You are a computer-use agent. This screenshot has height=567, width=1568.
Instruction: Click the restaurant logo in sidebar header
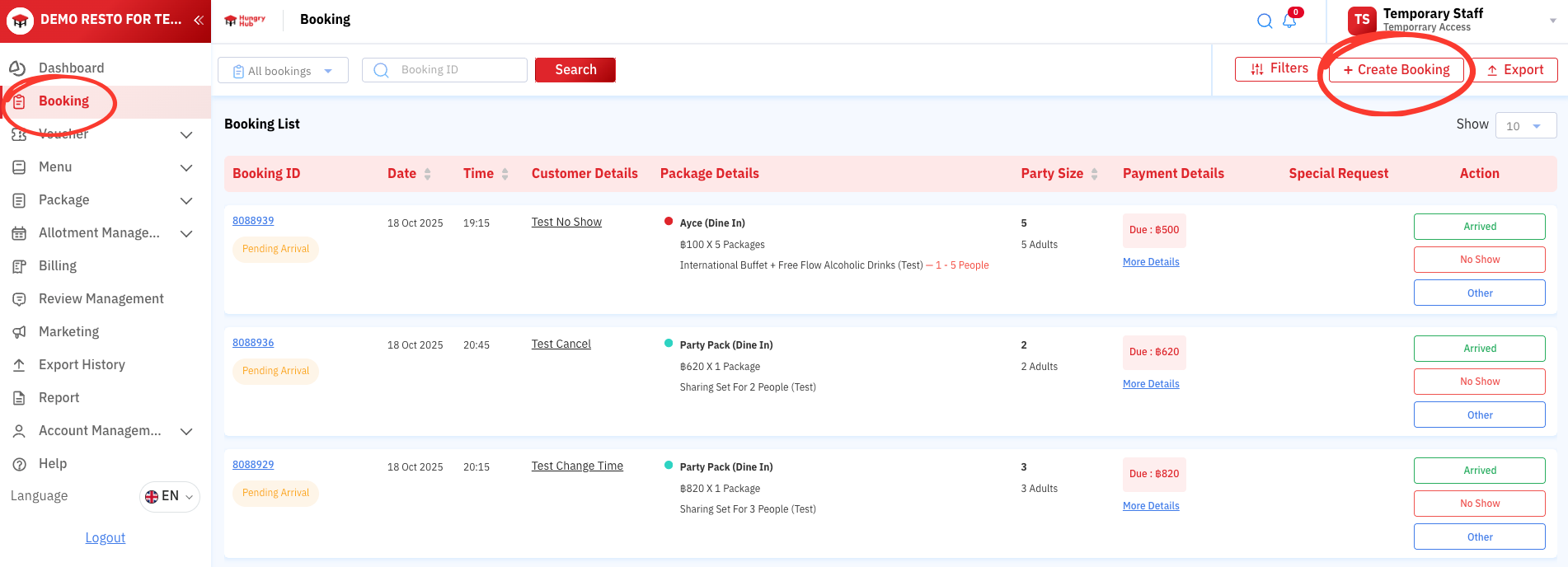pos(20,21)
